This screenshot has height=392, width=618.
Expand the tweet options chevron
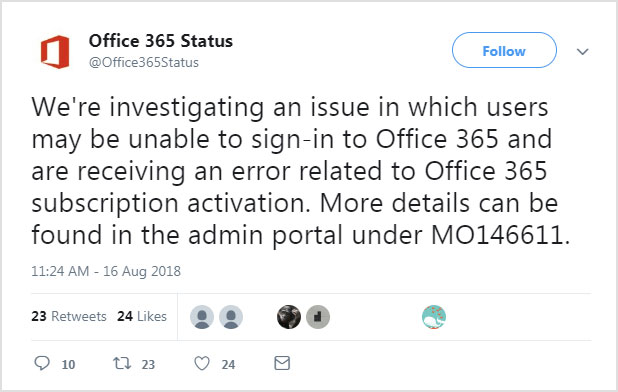[583, 52]
